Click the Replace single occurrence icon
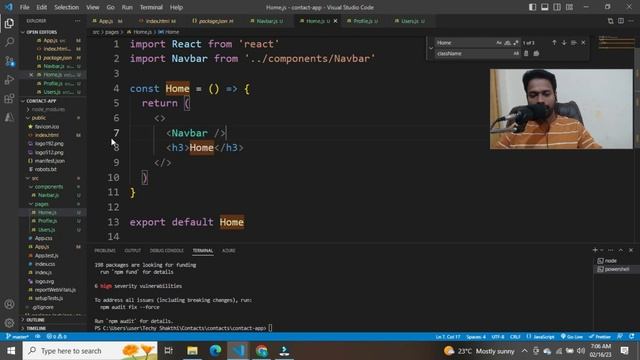Image resolution: width=640 pixels, height=360 pixels. tap(526, 53)
